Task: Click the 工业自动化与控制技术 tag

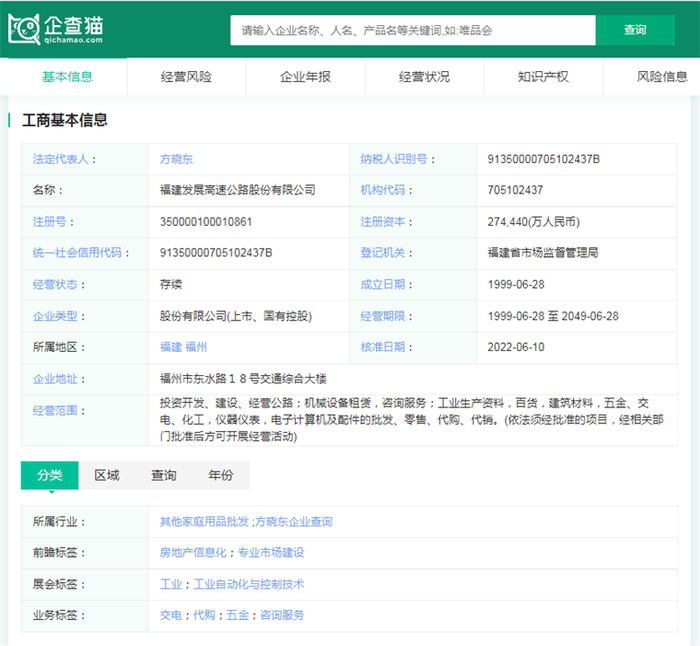Action: [x=248, y=584]
